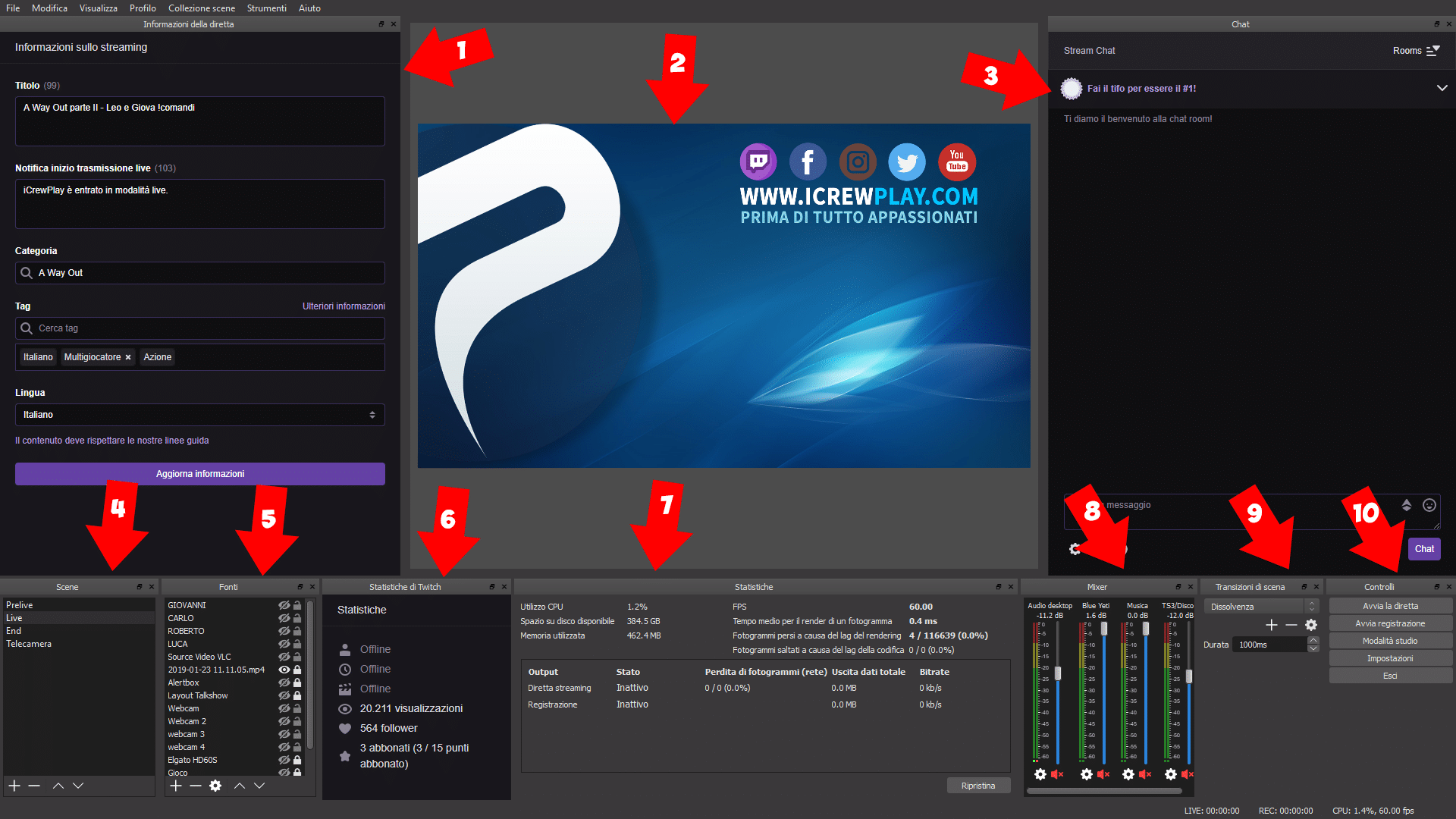The width and height of the screenshot is (1456, 819).
Task: Open the Modifica menu
Action: (x=49, y=8)
